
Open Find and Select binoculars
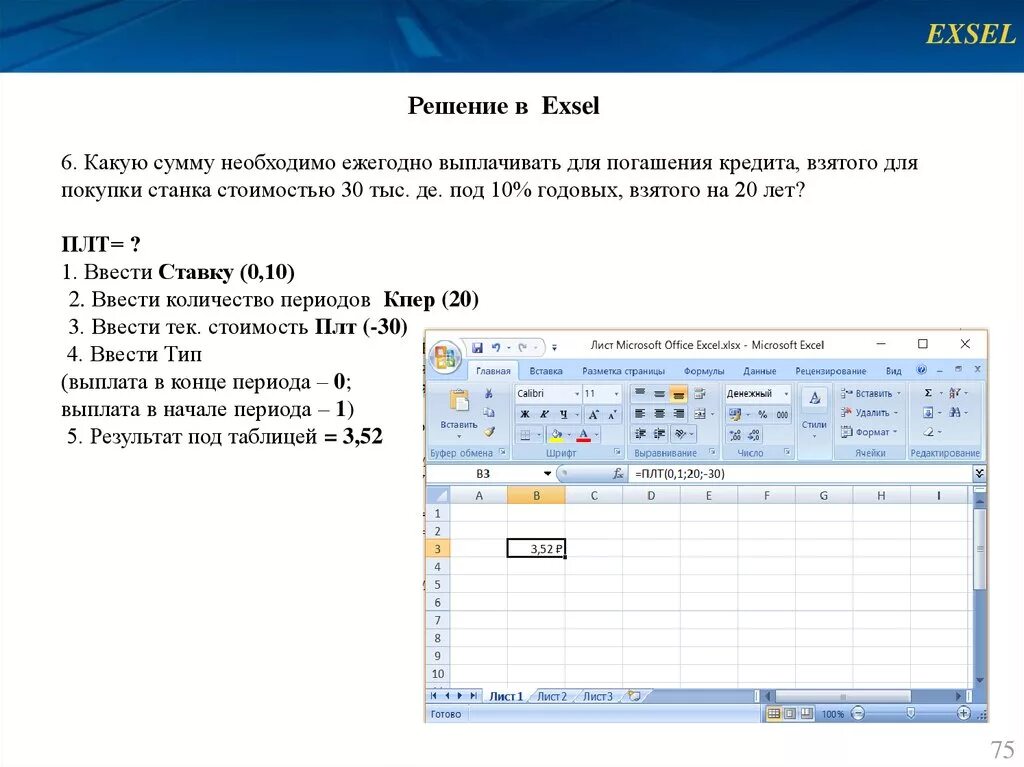(955, 412)
